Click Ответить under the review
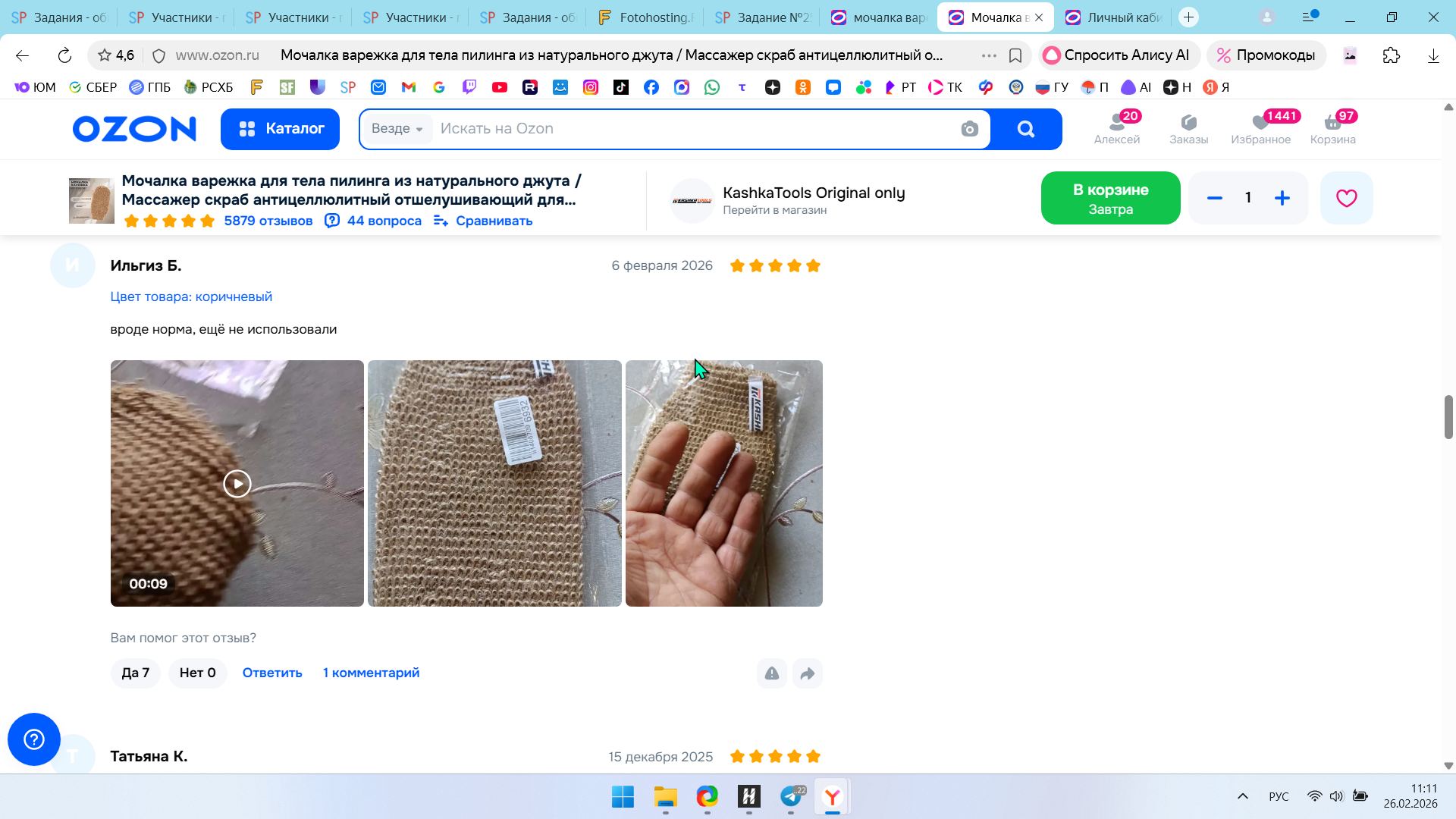Screen dimensions: 1456x819 click(272, 673)
